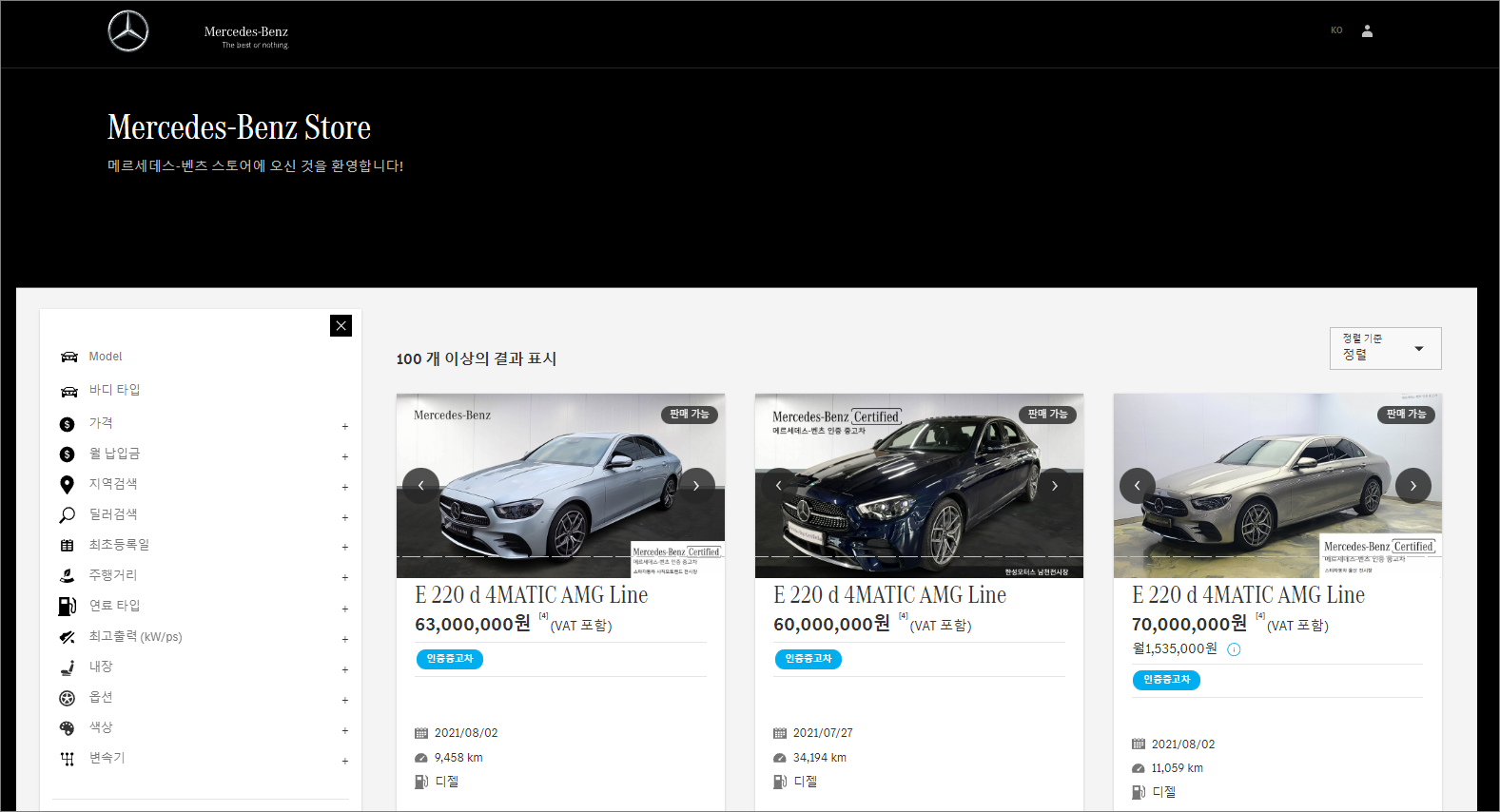1500x812 pixels.
Task: Click the first registration calendar icon
Action: 67,546
